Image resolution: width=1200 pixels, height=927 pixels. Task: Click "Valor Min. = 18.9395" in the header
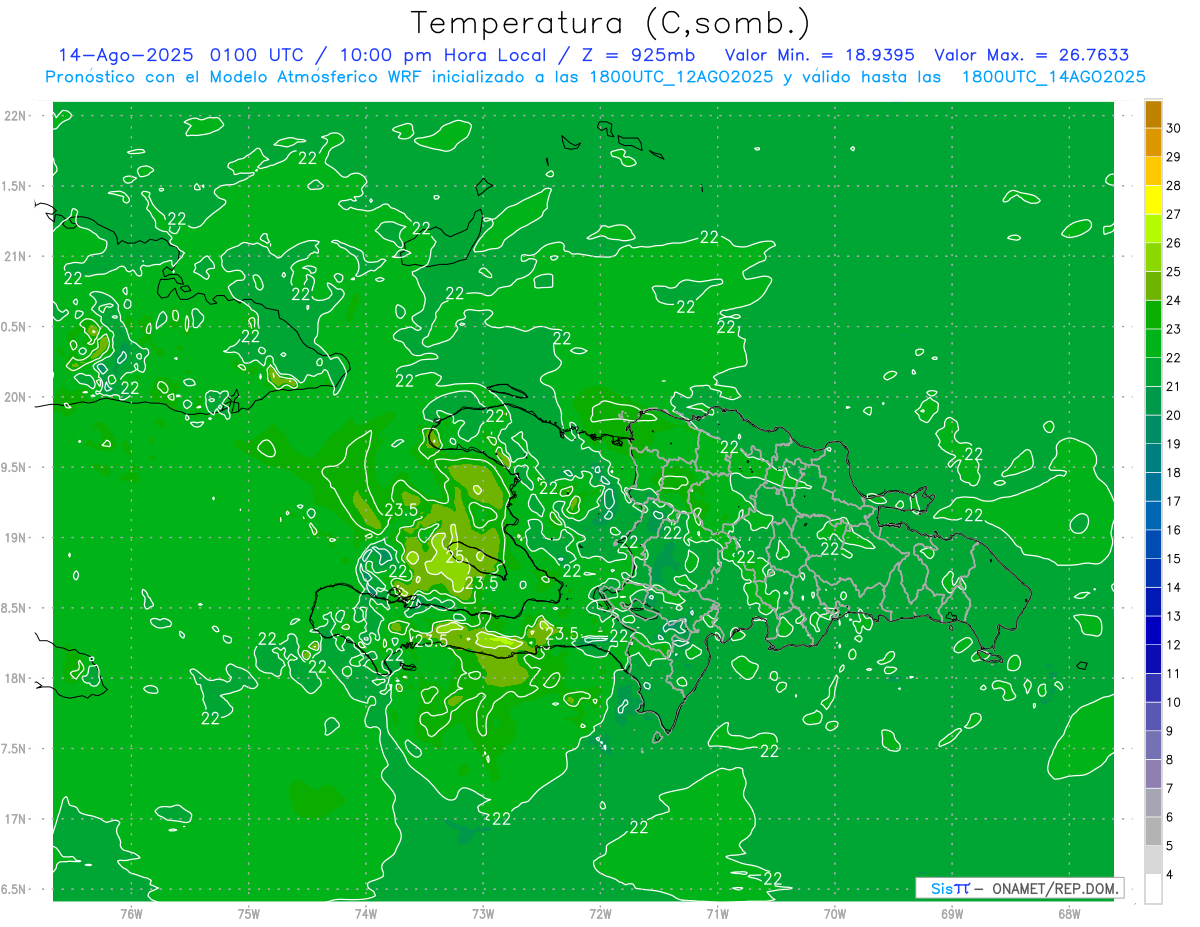coord(819,55)
